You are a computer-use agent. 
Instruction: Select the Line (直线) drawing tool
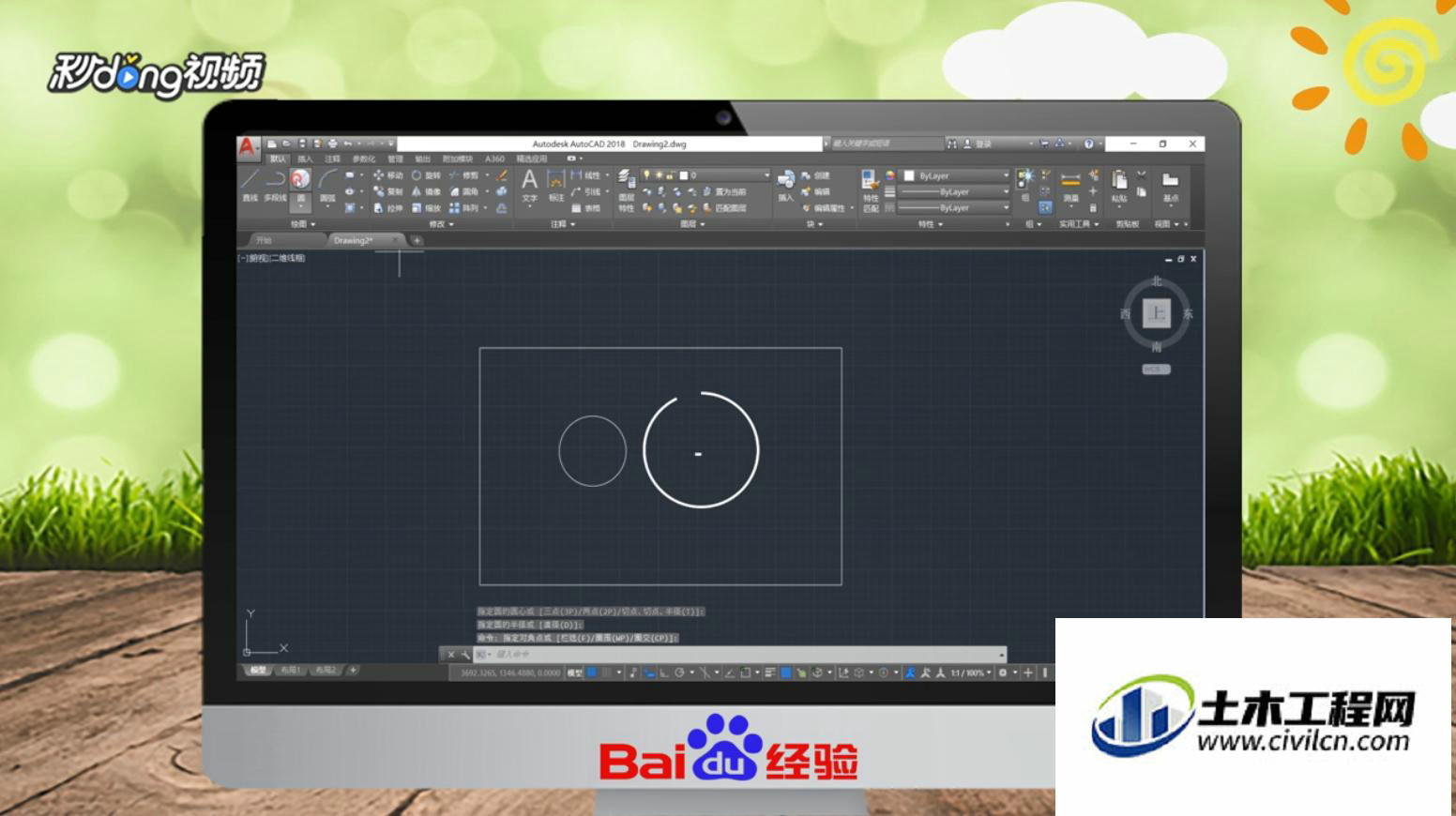[250, 185]
